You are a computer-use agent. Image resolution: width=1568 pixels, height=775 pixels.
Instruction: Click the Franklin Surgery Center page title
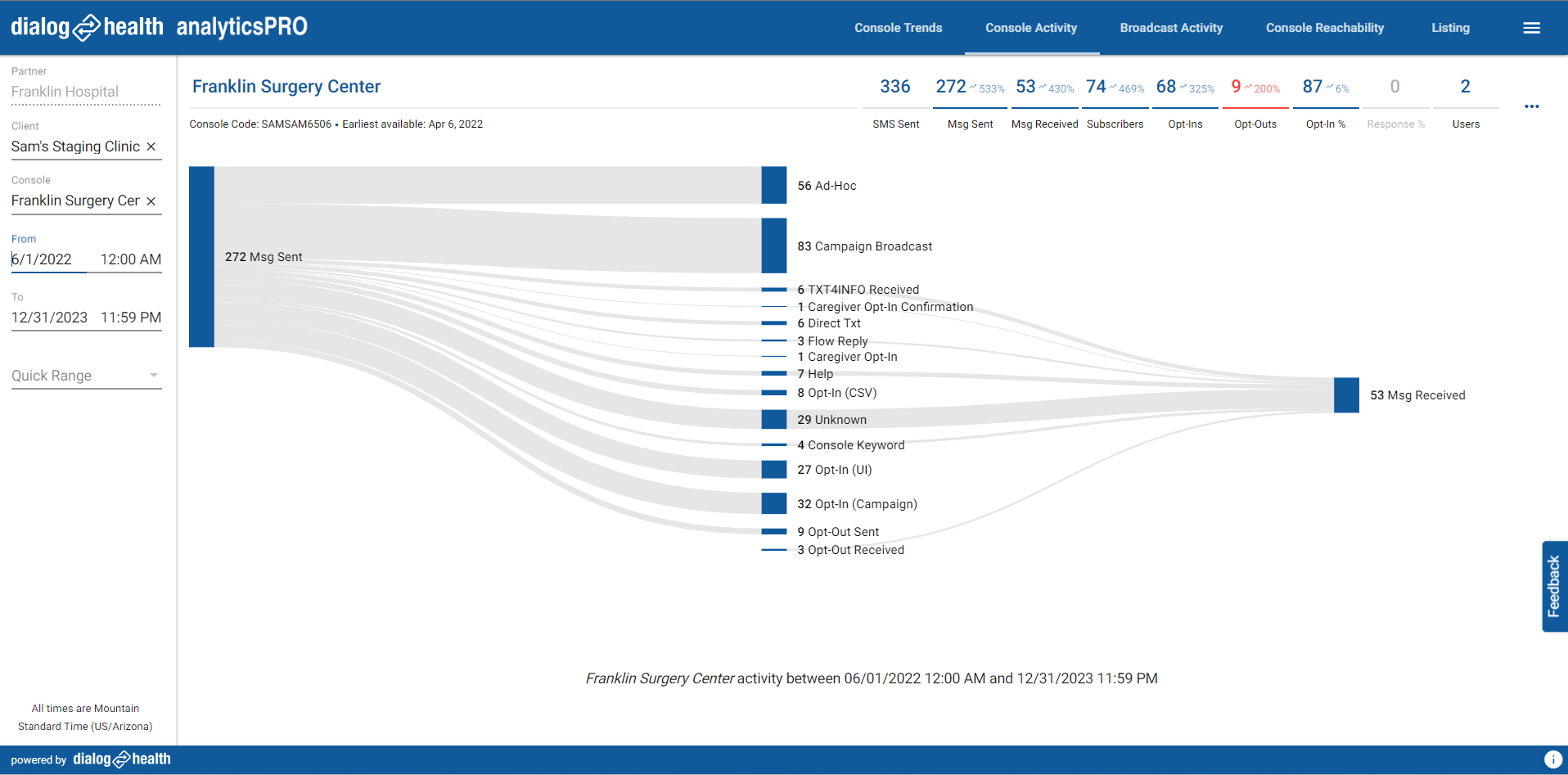286,87
